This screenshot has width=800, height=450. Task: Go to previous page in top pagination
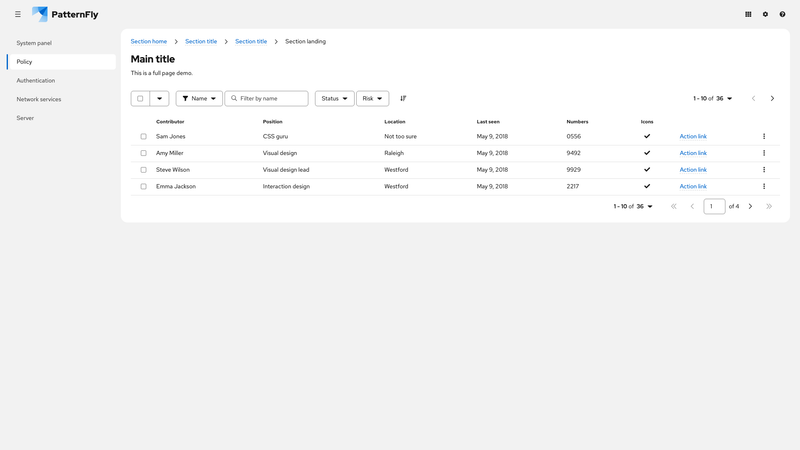coord(753,98)
